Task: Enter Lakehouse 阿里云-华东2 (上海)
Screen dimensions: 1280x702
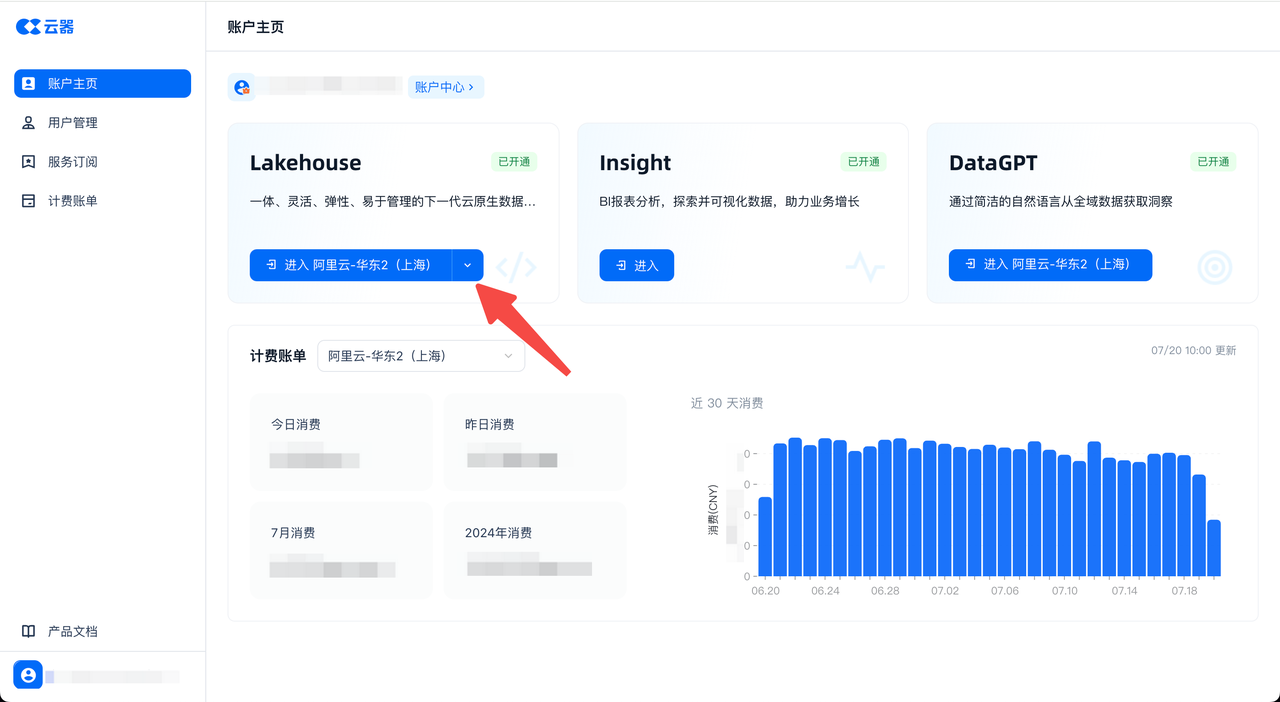Action: pos(350,265)
